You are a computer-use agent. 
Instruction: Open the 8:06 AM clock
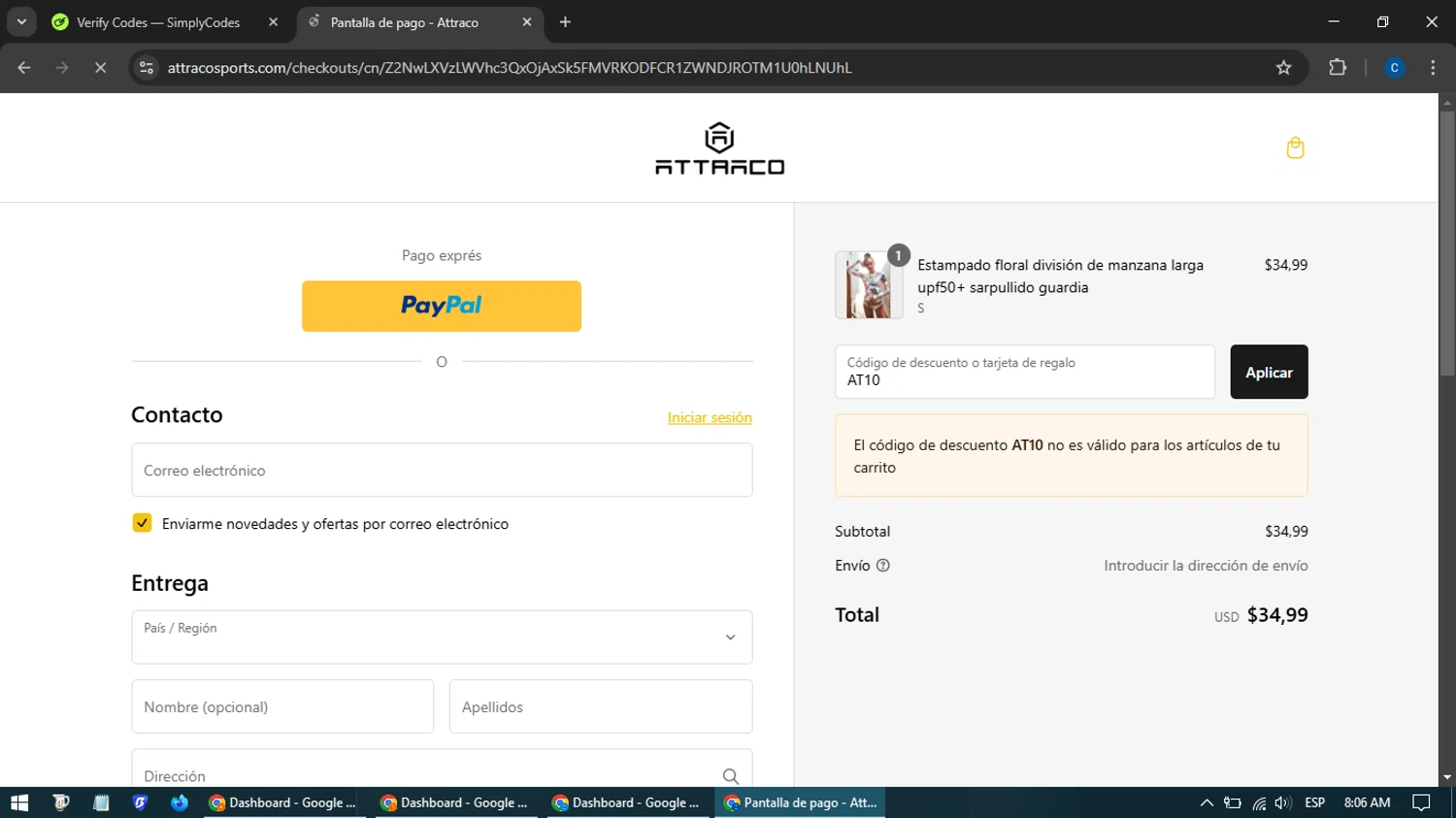tap(1367, 802)
